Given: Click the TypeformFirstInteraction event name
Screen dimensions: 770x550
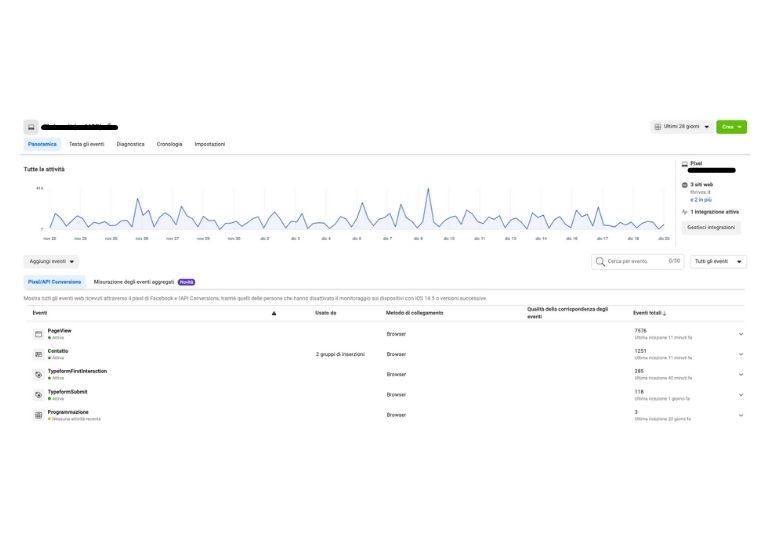Looking at the screenshot, I should tap(77, 371).
